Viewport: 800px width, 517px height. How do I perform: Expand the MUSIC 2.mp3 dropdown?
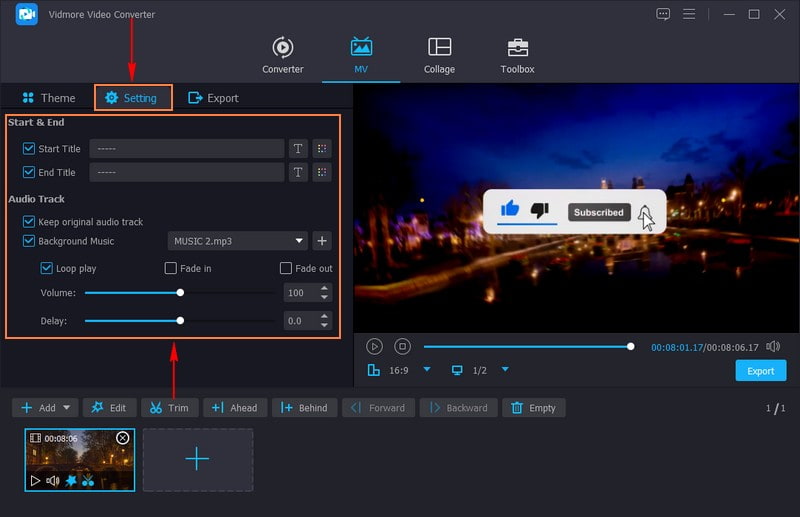pos(299,241)
